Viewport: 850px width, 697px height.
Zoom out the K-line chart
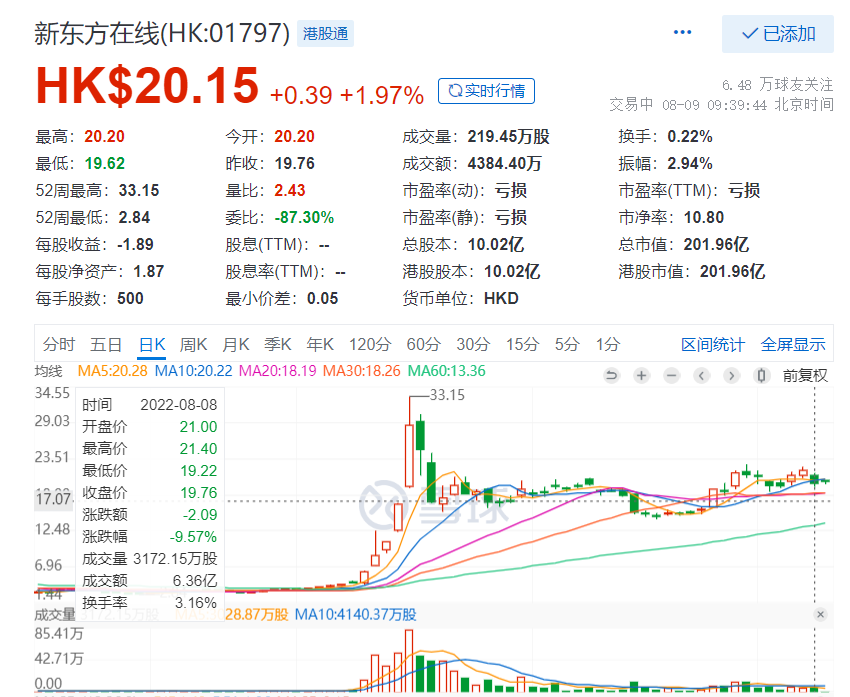tap(672, 376)
